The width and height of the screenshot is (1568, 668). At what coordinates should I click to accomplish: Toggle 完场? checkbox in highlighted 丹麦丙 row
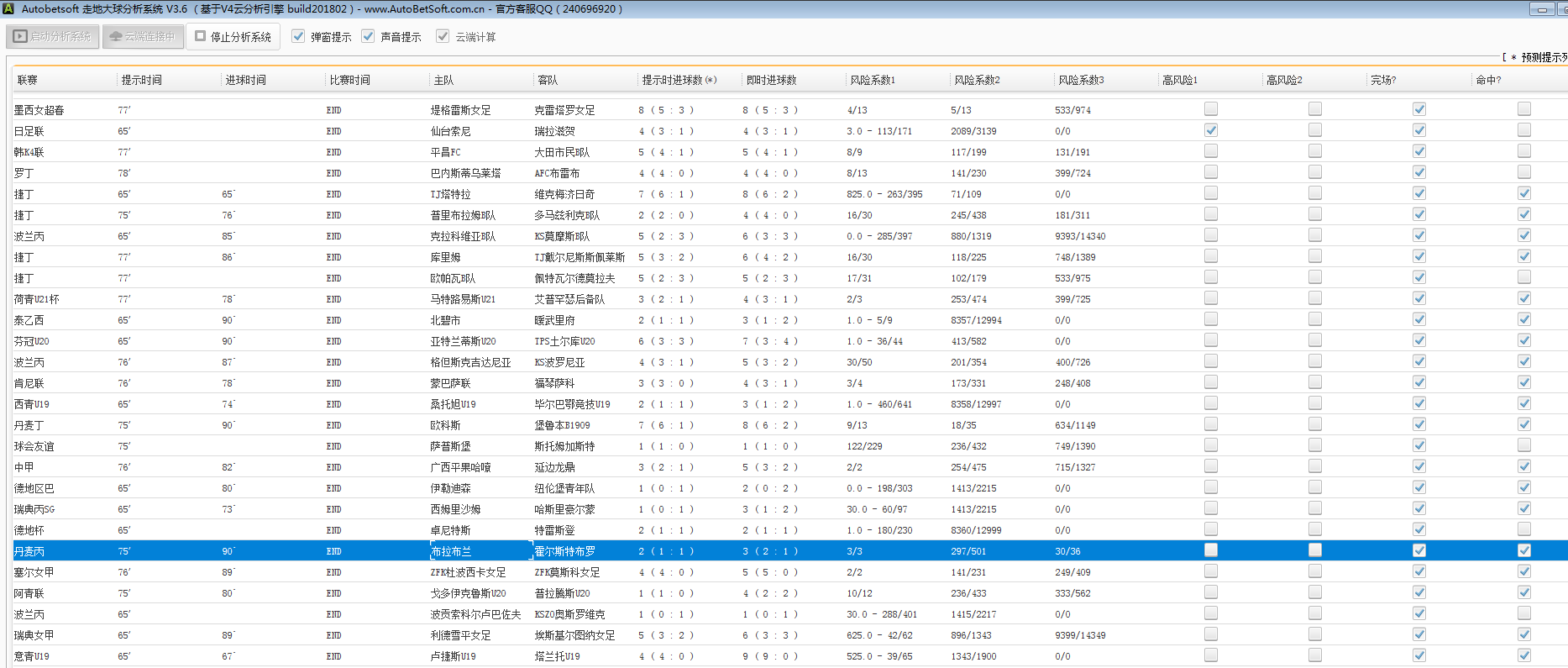(x=1419, y=550)
